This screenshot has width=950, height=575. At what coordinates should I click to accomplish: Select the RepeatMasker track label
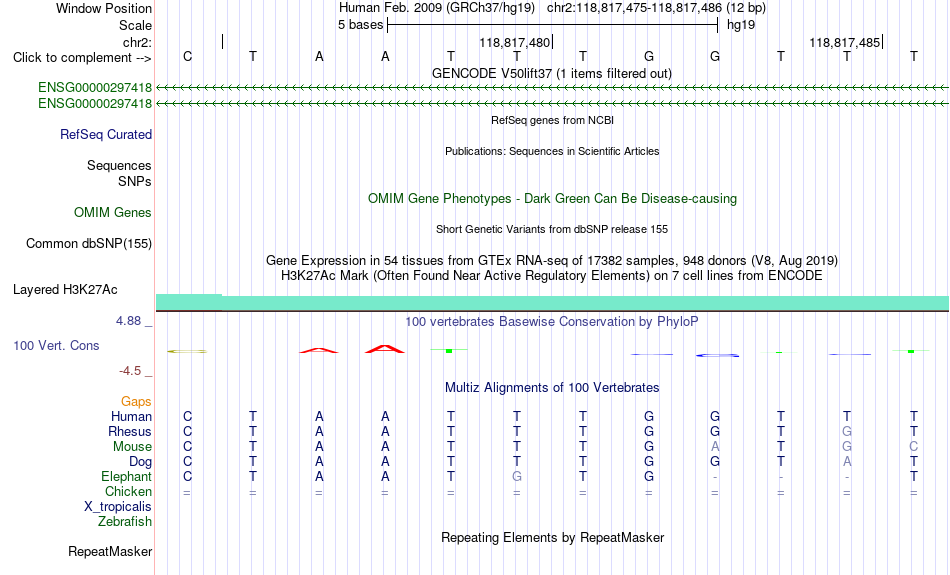(x=110, y=551)
